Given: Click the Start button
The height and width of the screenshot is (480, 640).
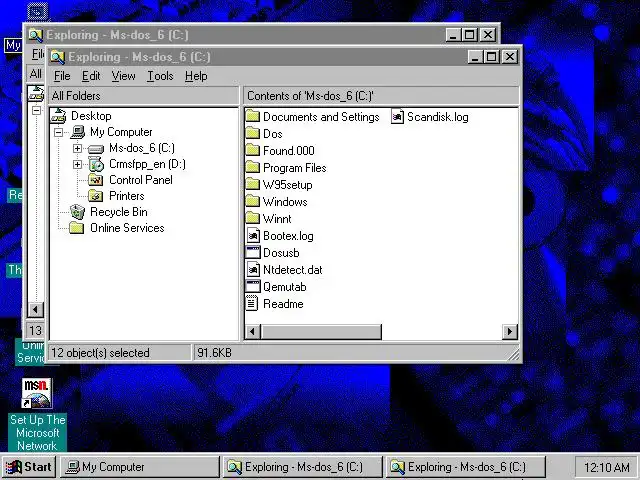Looking at the screenshot, I should [x=29, y=467].
